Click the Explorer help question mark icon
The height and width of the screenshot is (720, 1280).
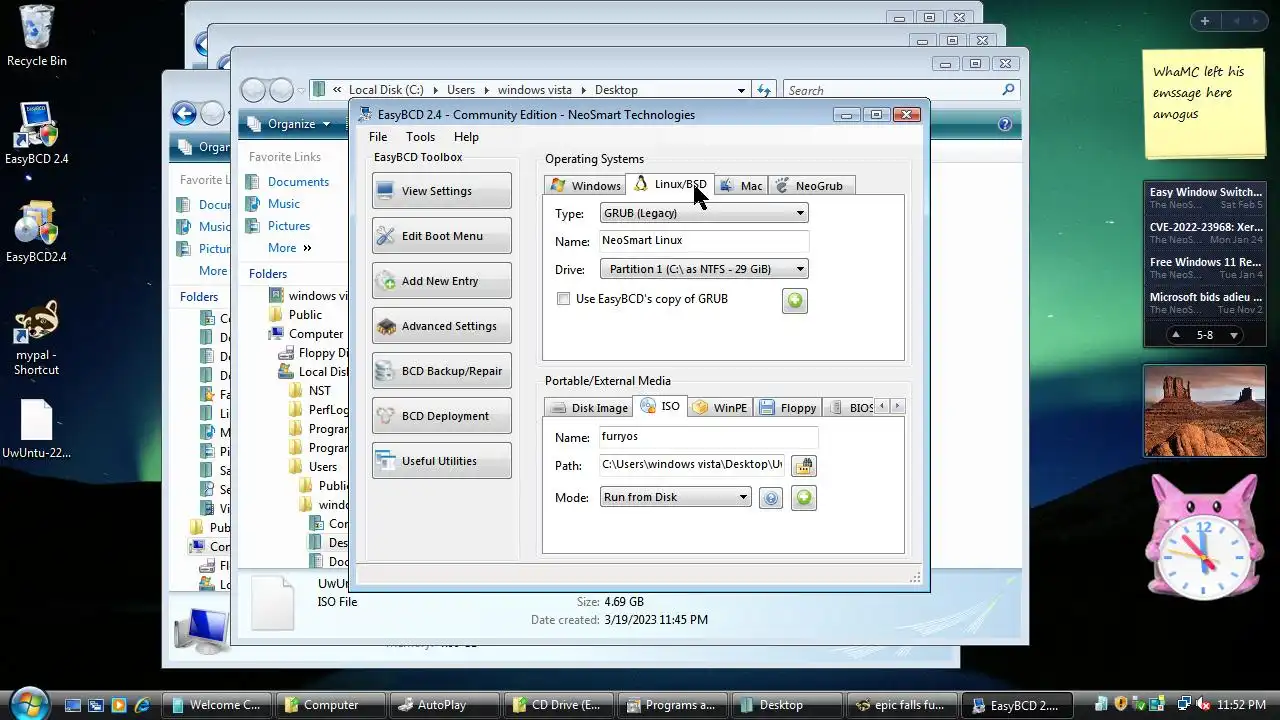(1005, 125)
